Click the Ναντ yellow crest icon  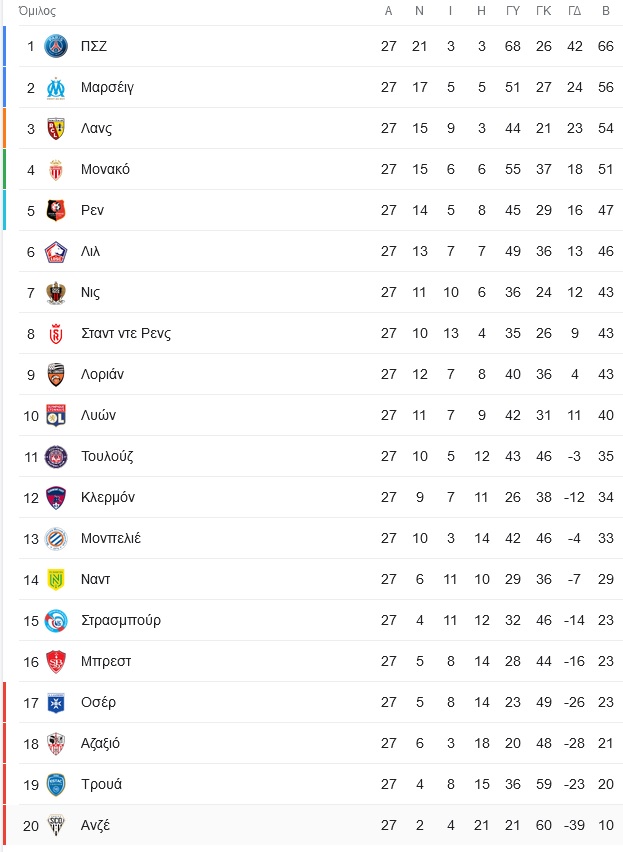point(56,579)
